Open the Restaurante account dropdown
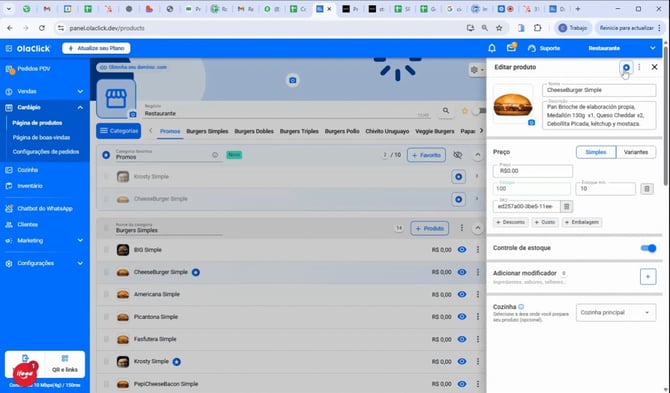This screenshot has width=670, height=393. (x=622, y=48)
